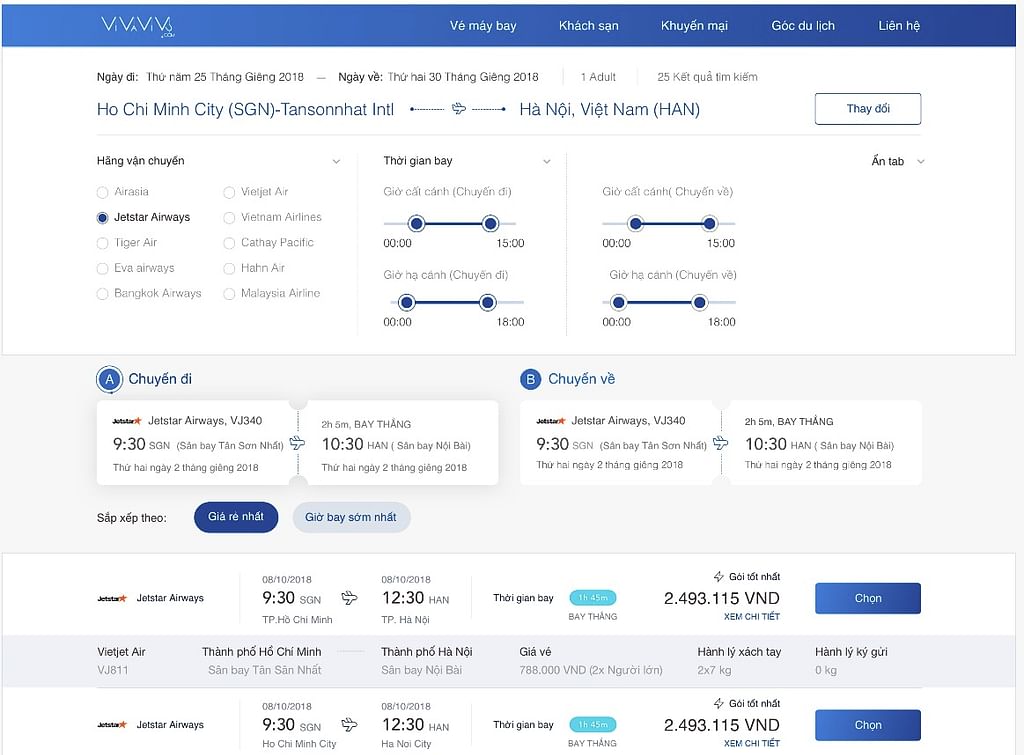Sort results by Giờ bay sớm nhất
Screen dimensions: 1024x755
[x=351, y=517]
